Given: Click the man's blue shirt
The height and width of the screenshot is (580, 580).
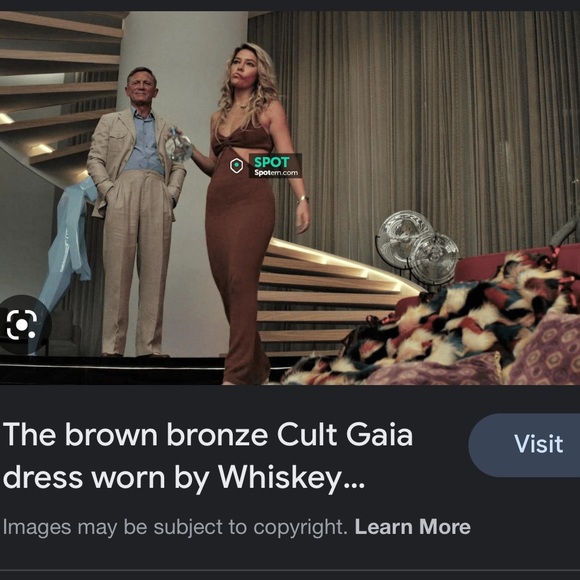Looking at the screenshot, I should point(144,142).
